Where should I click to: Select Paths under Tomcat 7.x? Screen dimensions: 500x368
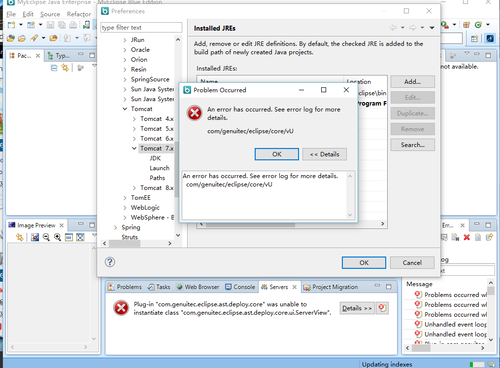(x=157, y=178)
